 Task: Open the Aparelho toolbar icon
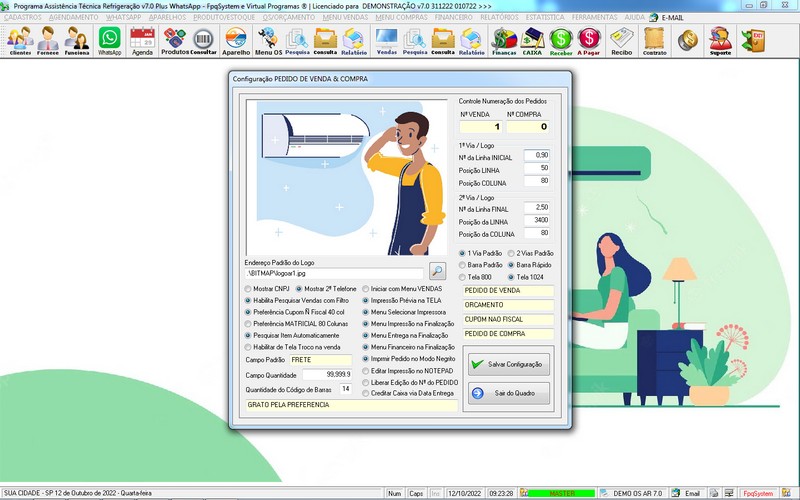click(x=236, y=41)
